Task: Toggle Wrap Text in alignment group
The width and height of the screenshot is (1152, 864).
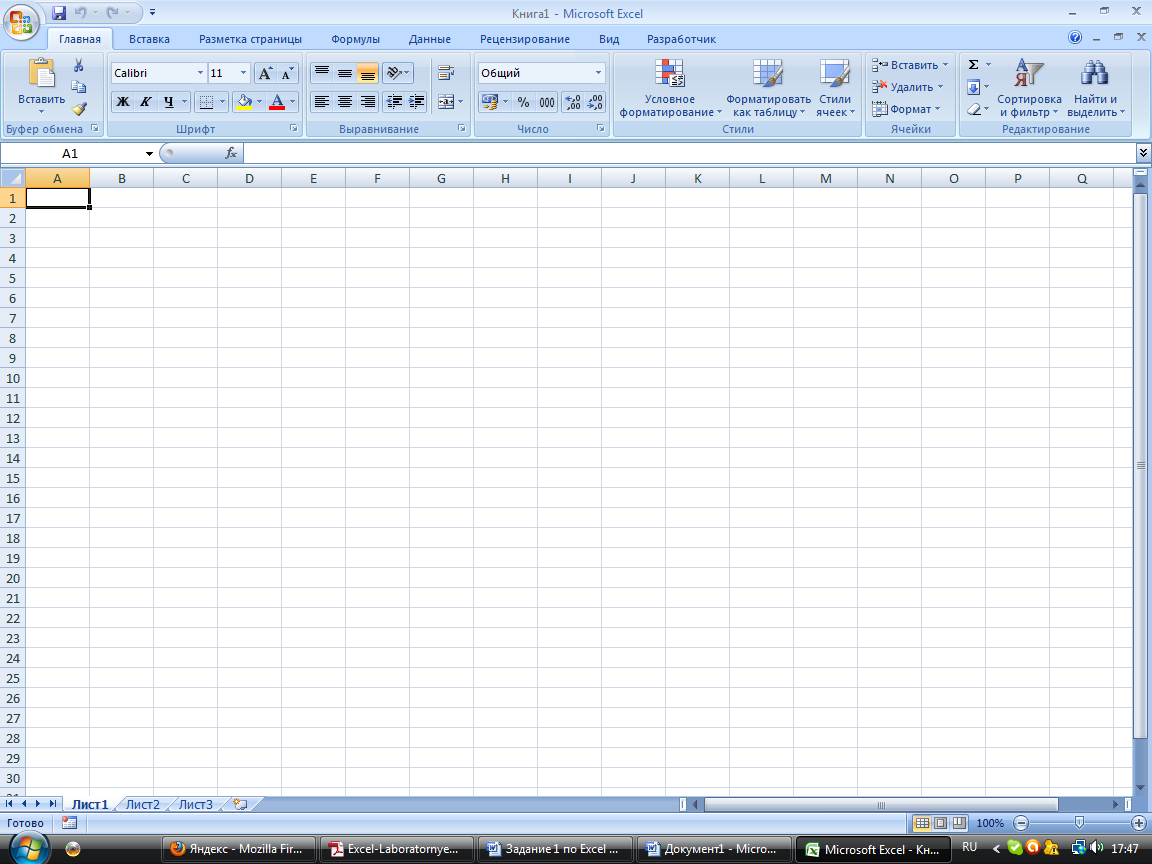Action: 445,73
